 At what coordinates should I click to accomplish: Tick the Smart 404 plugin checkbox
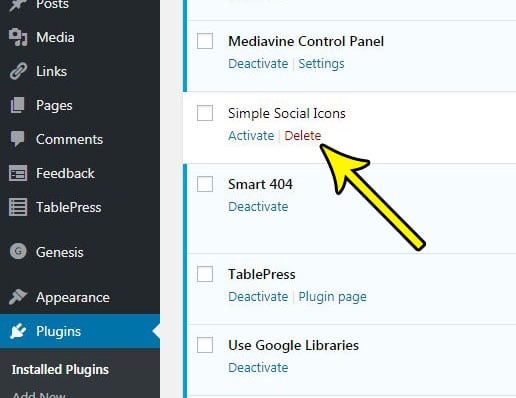click(x=205, y=184)
